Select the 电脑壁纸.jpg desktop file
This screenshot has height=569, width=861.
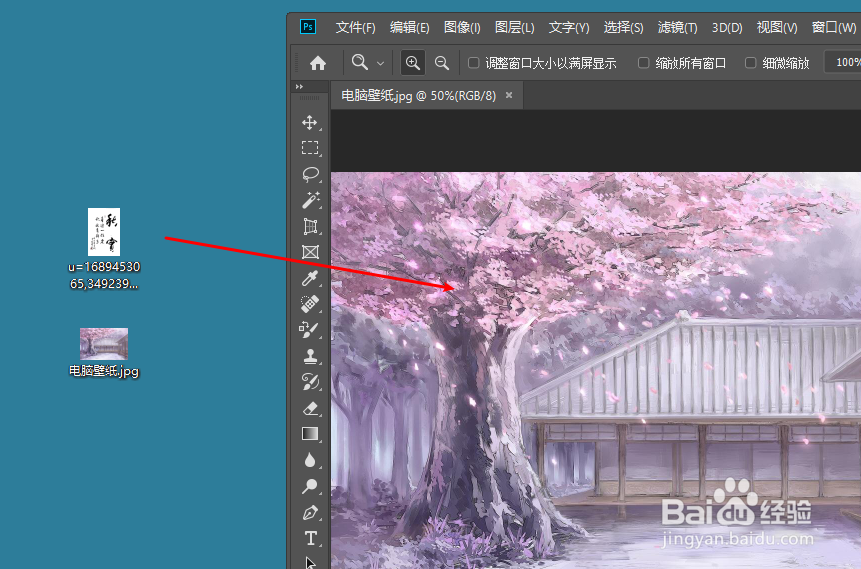coord(104,353)
